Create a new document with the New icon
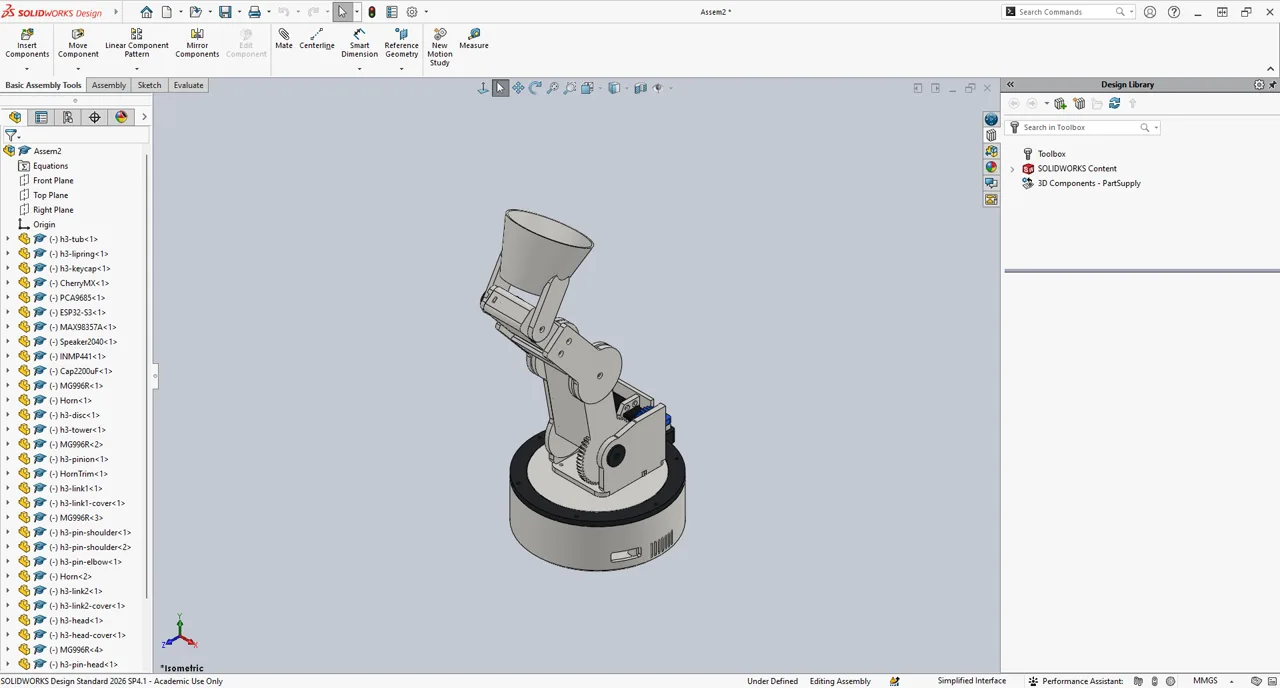 [x=167, y=12]
